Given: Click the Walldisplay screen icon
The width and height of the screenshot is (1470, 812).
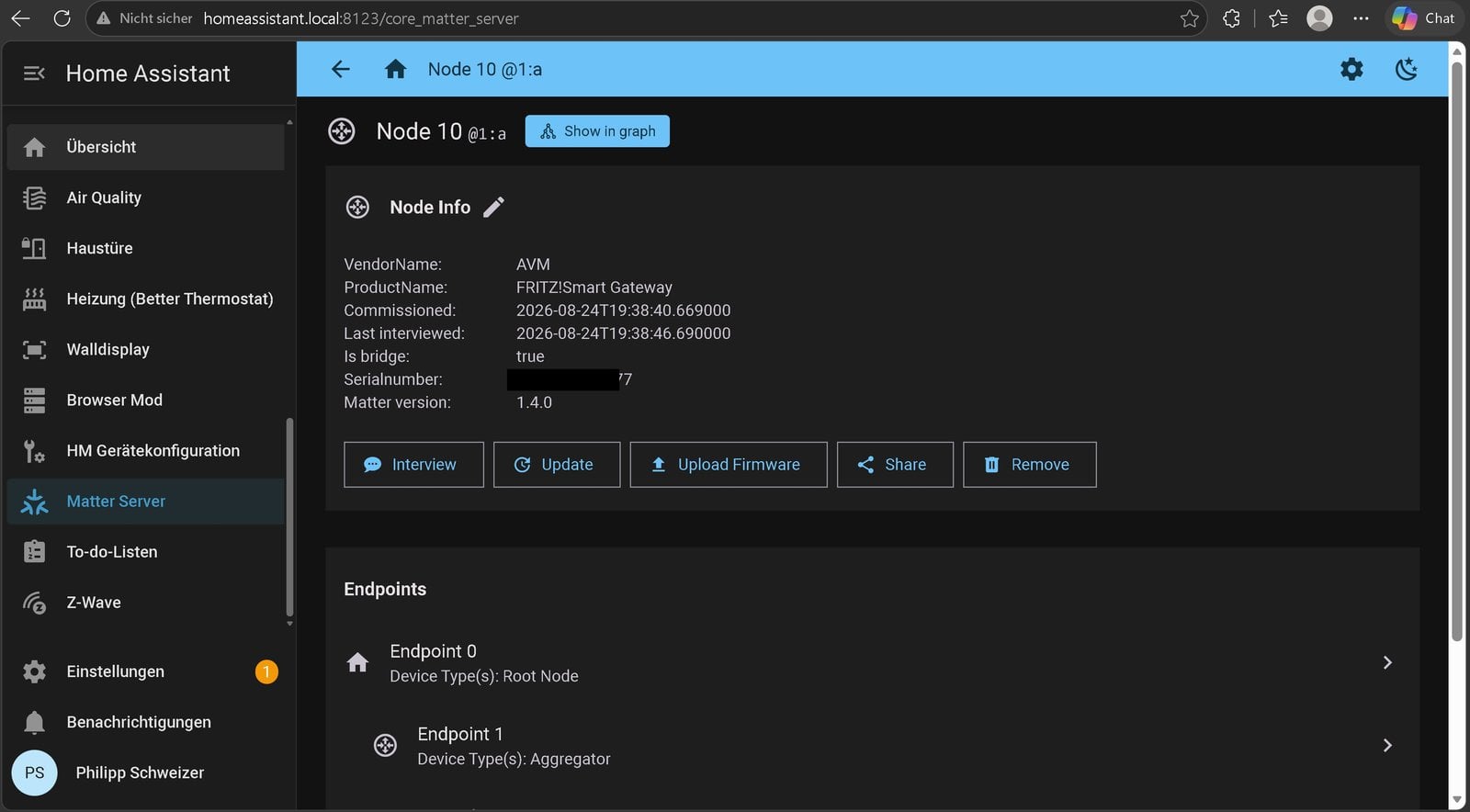Looking at the screenshot, I should [34, 349].
